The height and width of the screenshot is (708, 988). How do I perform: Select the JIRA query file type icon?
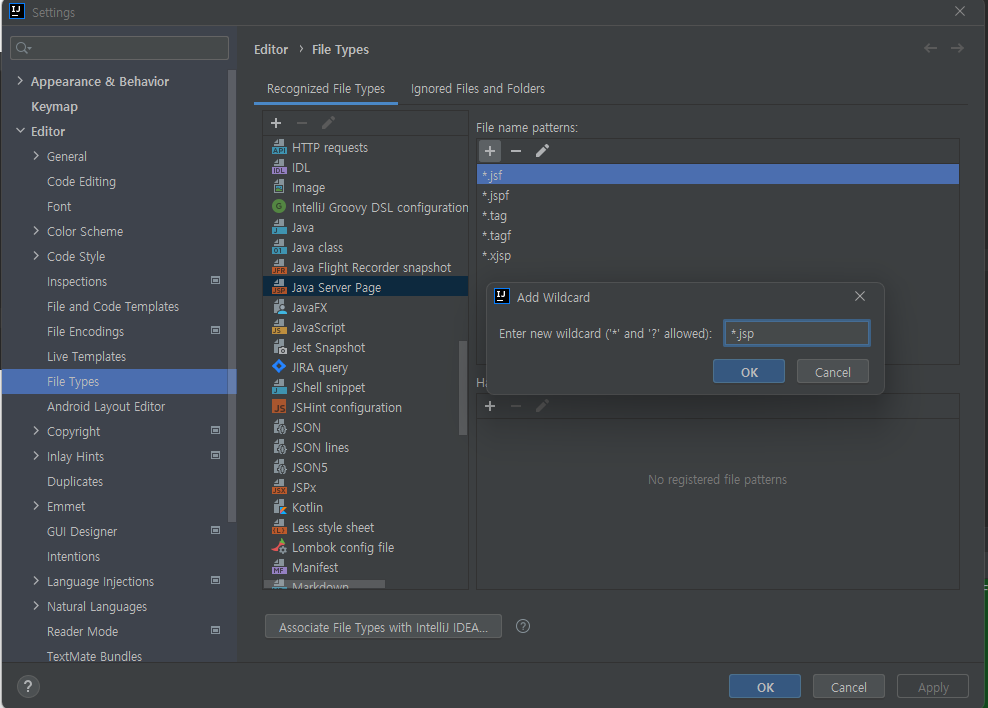279,367
